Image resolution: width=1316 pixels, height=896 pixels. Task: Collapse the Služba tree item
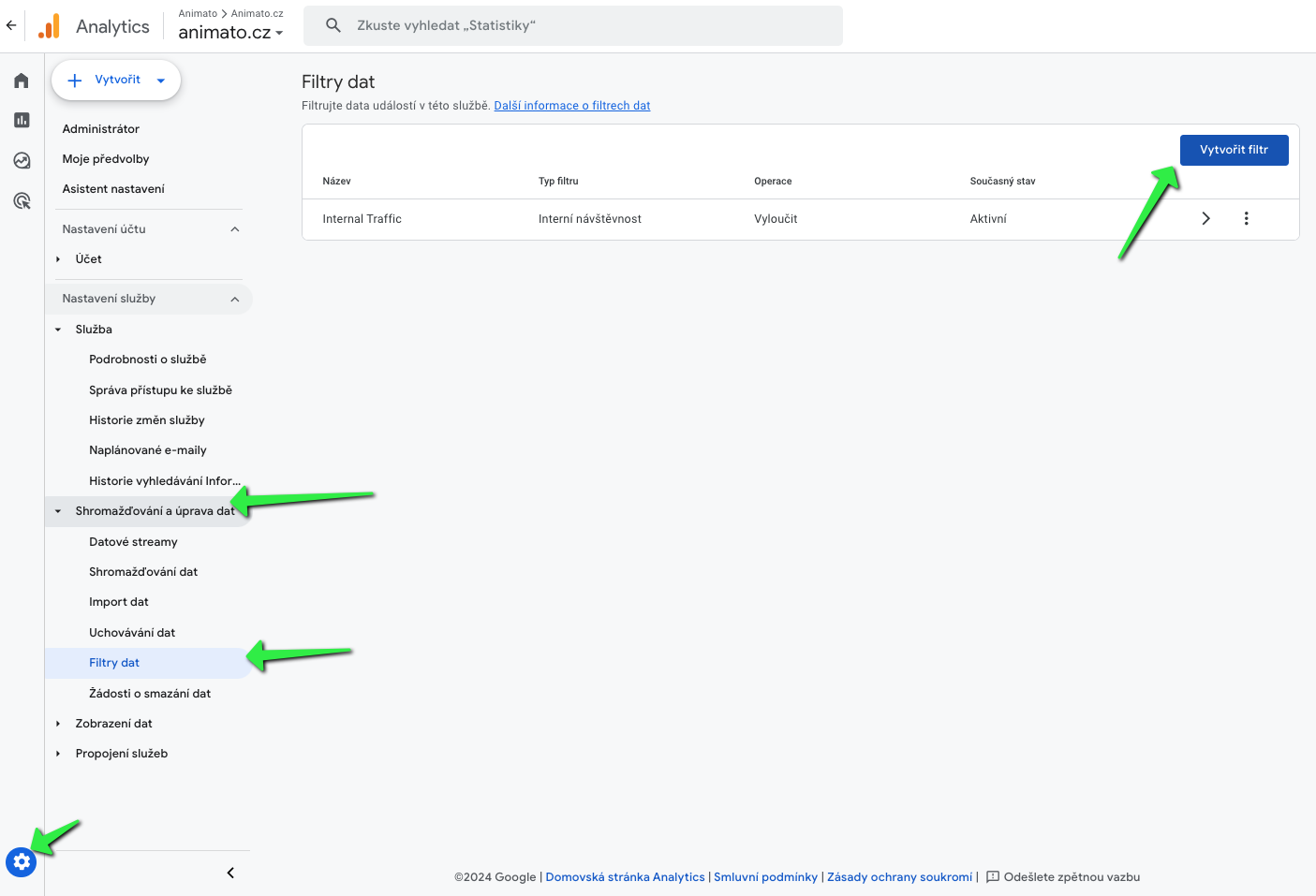click(58, 330)
